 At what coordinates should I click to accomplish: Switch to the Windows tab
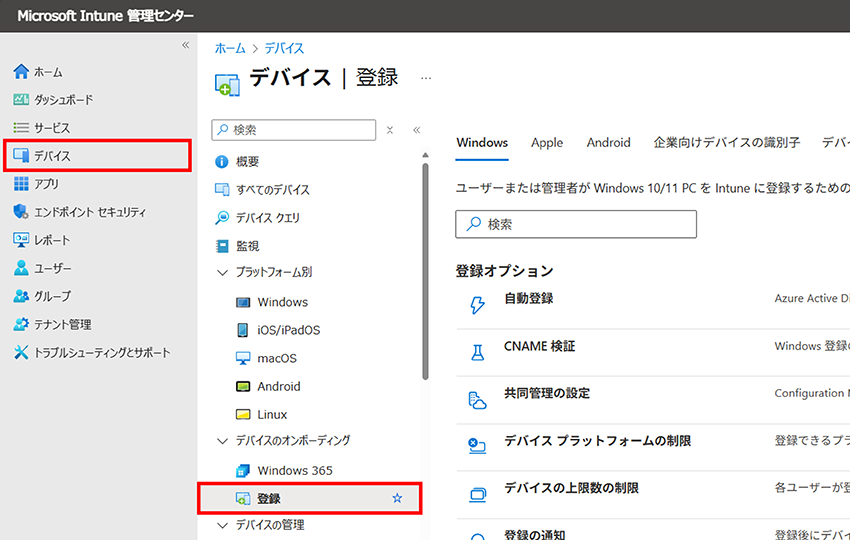(482, 143)
